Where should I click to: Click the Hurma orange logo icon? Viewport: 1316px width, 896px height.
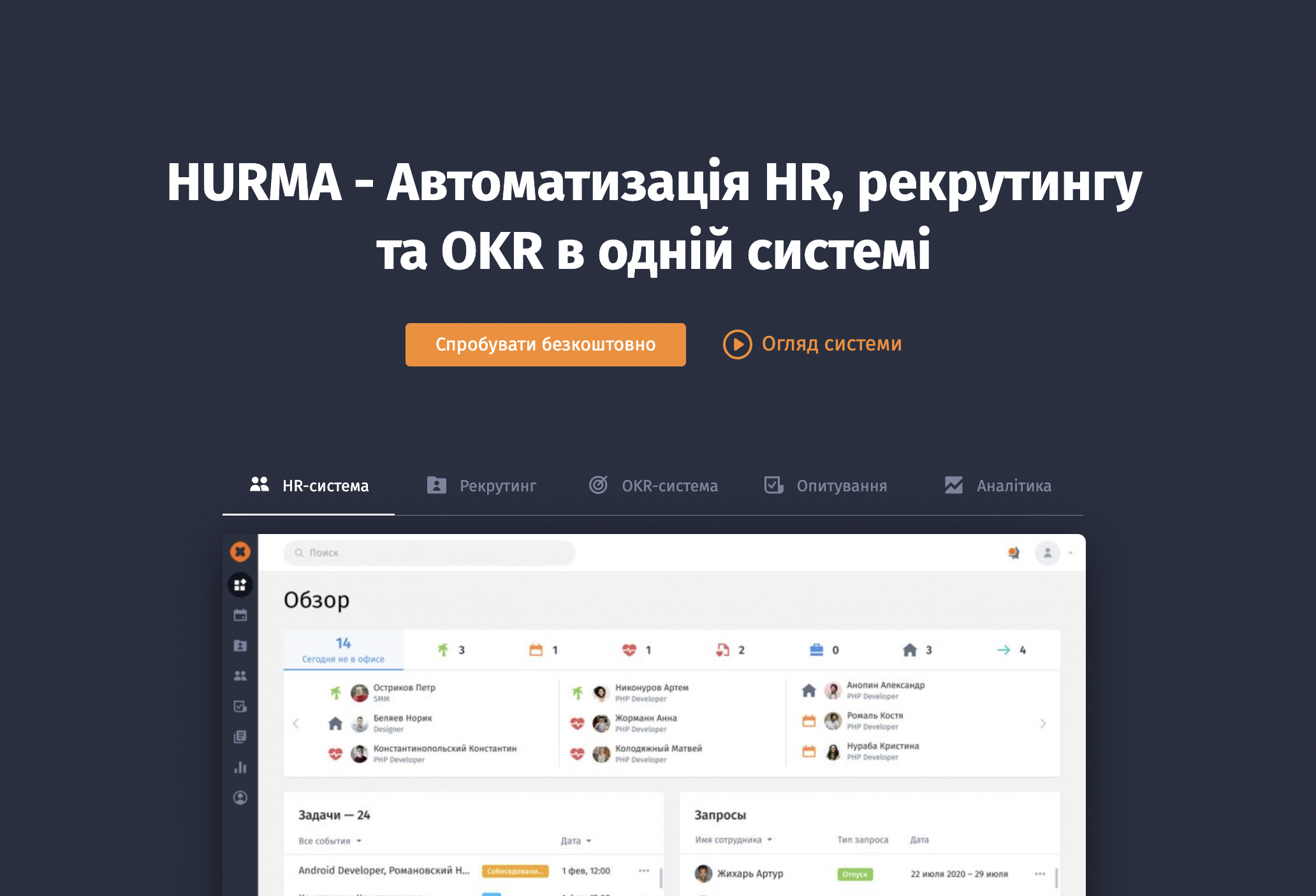tap(240, 552)
